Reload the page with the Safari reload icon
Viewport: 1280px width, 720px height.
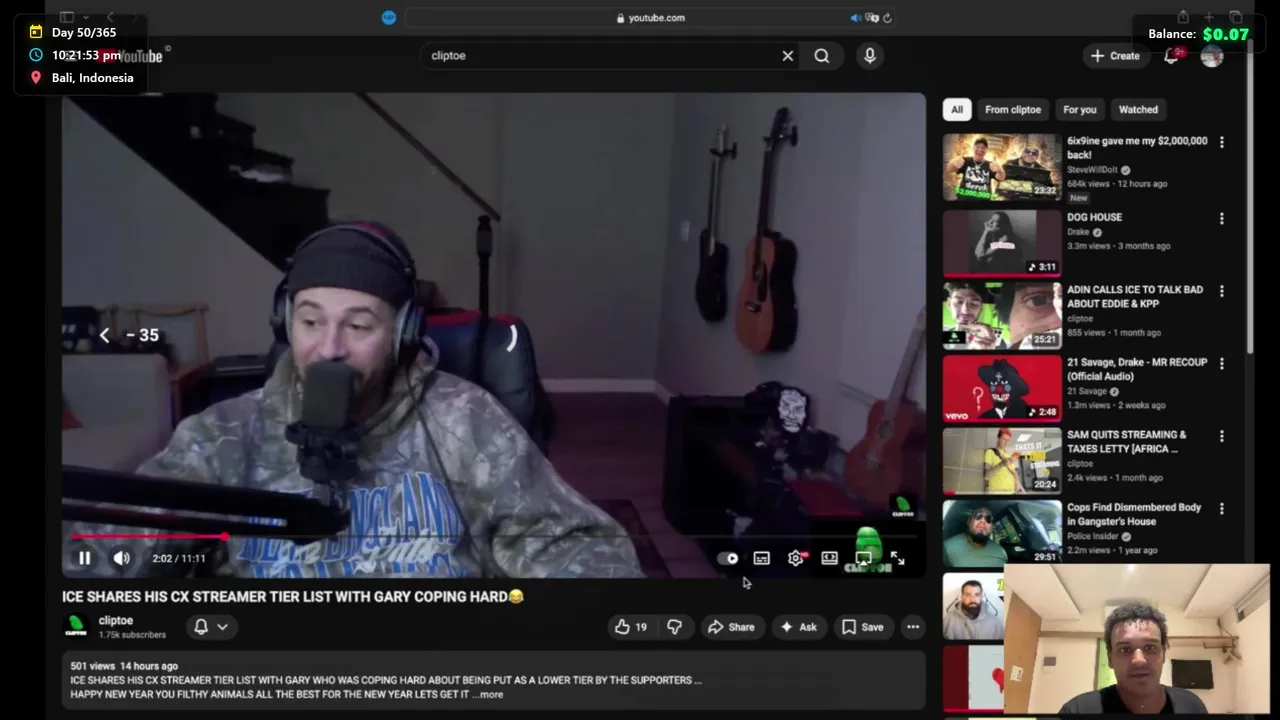pyautogui.click(x=887, y=18)
